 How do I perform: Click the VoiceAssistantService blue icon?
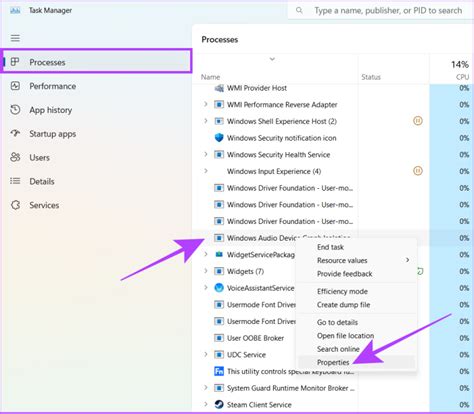click(219, 288)
